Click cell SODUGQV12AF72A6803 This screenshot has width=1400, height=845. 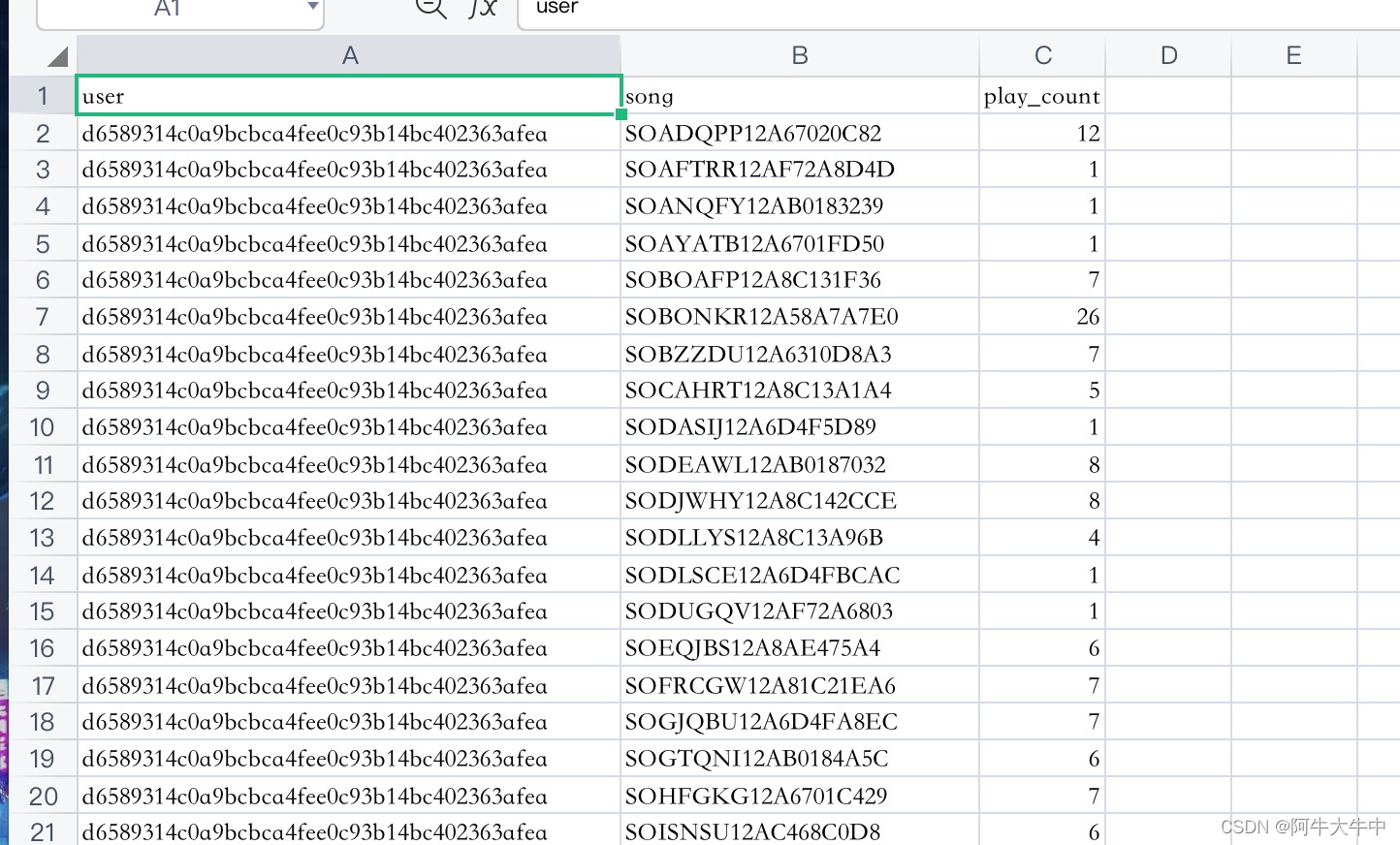click(800, 611)
